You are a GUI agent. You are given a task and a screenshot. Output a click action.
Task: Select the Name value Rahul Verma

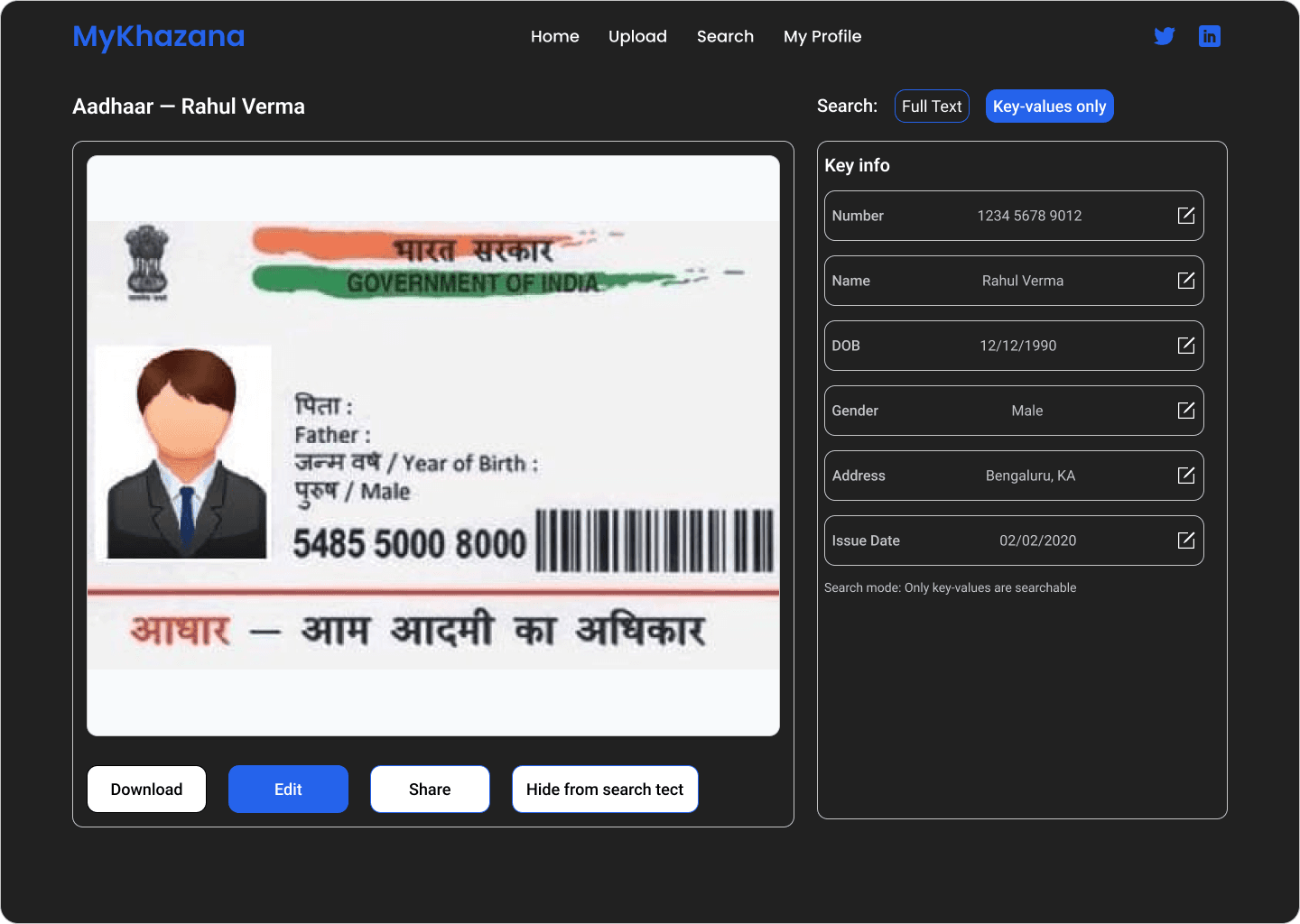pyautogui.click(x=1023, y=281)
